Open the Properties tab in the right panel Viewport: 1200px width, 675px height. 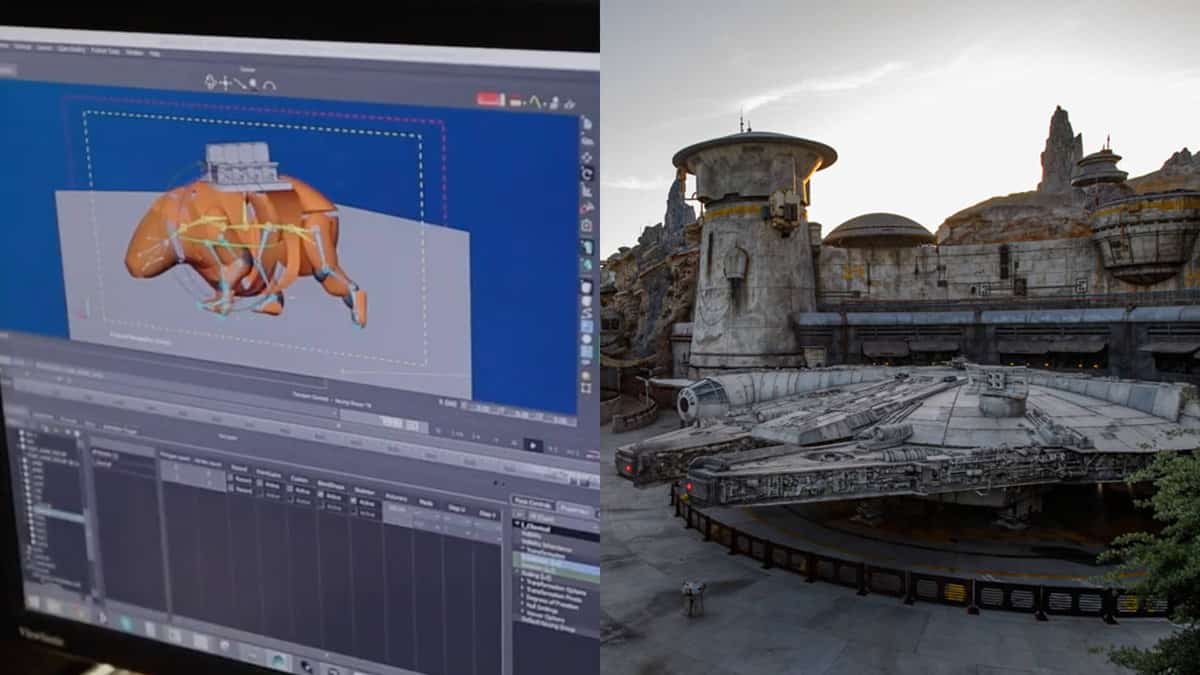click(575, 509)
